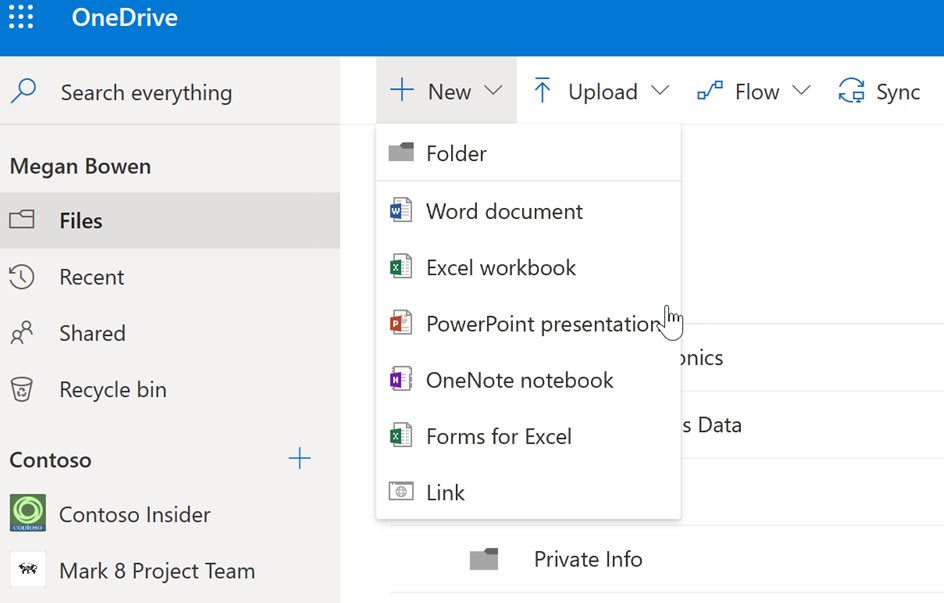The image size is (944, 603).
Task: Expand the Upload dropdown chevron
Action: pyautogui.click(x=660, y=91)
